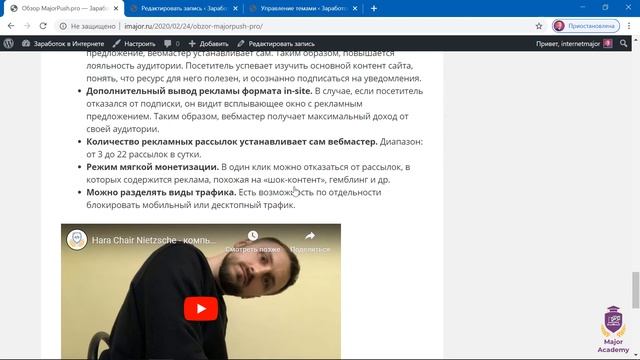Click the Share arrow on video
The image size is (640, 360).
pyautogui.click(x=310, y=236)
